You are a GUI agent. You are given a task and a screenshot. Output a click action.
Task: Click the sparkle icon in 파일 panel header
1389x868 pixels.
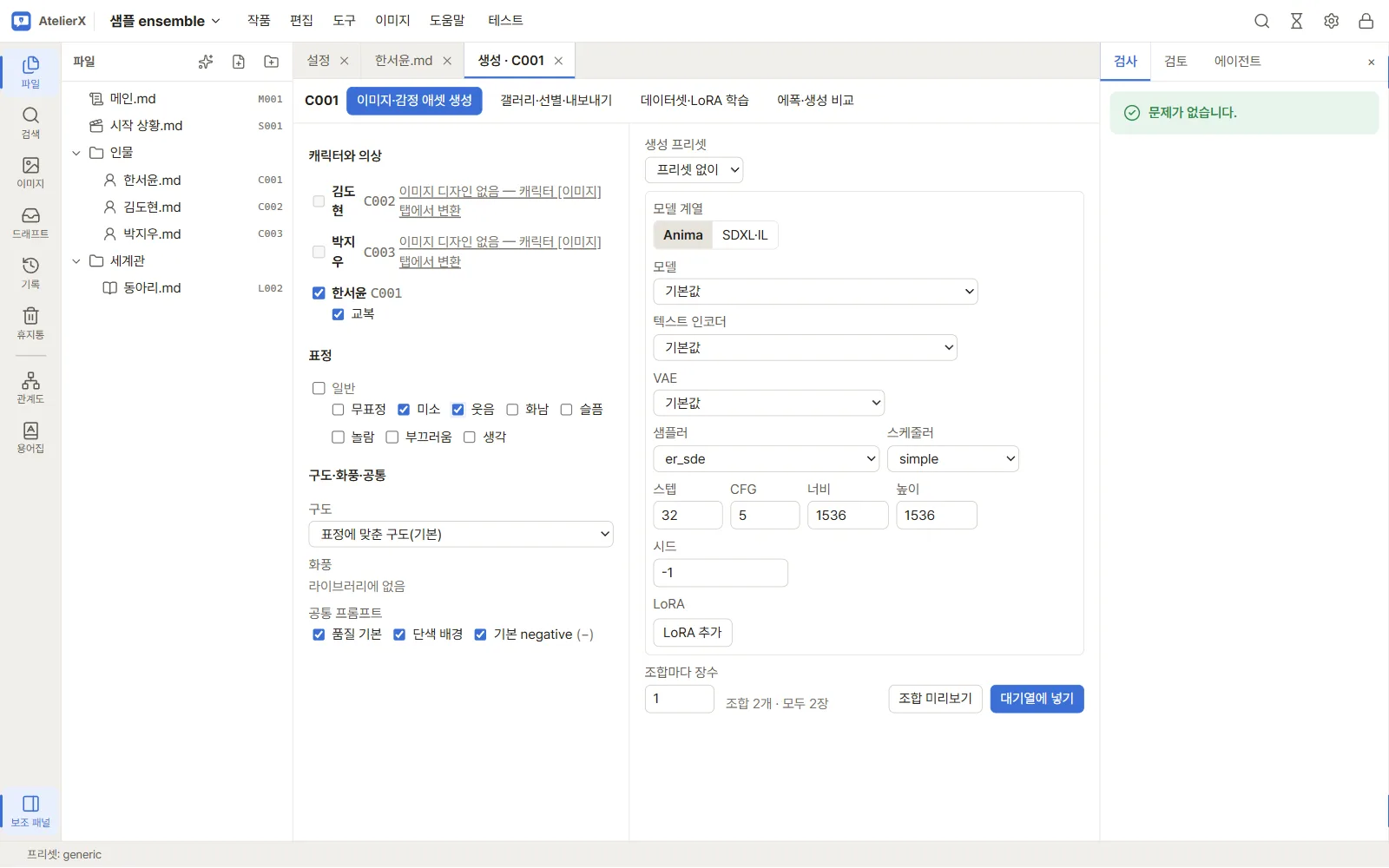[206, 62]
